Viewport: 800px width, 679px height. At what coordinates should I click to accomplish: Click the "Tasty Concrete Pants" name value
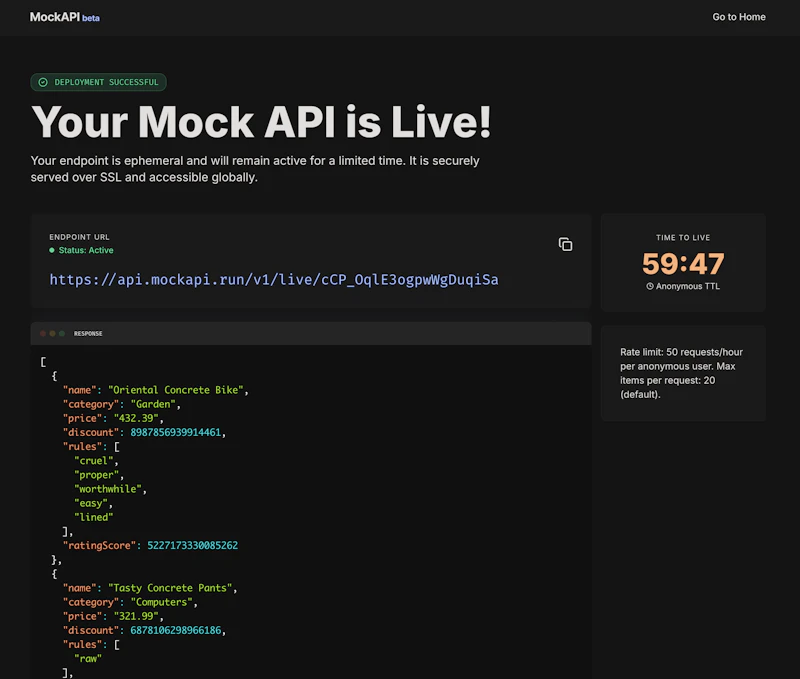[x=170, y=588]
